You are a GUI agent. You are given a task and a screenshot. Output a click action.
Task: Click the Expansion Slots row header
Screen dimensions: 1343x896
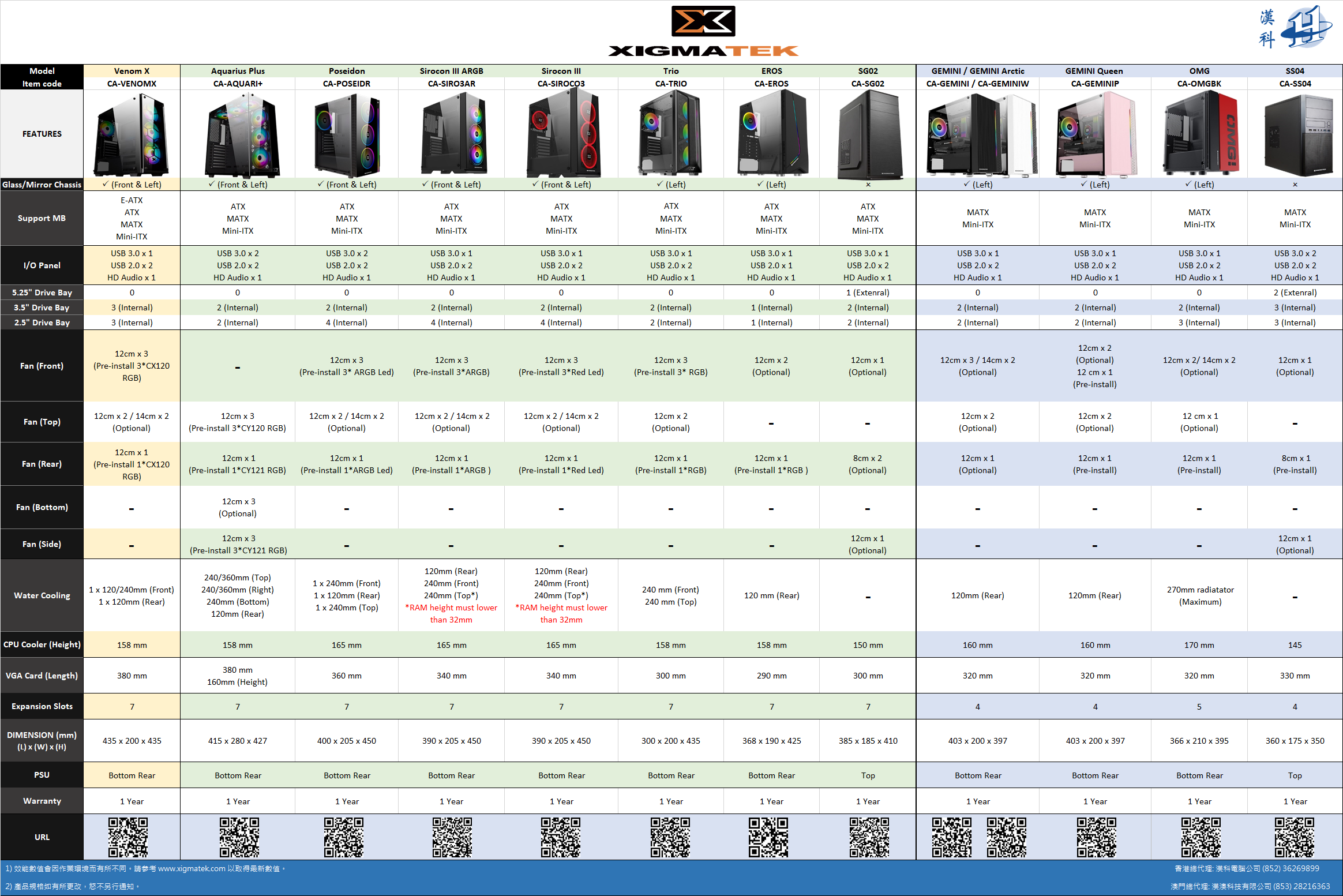coord(42,706)
